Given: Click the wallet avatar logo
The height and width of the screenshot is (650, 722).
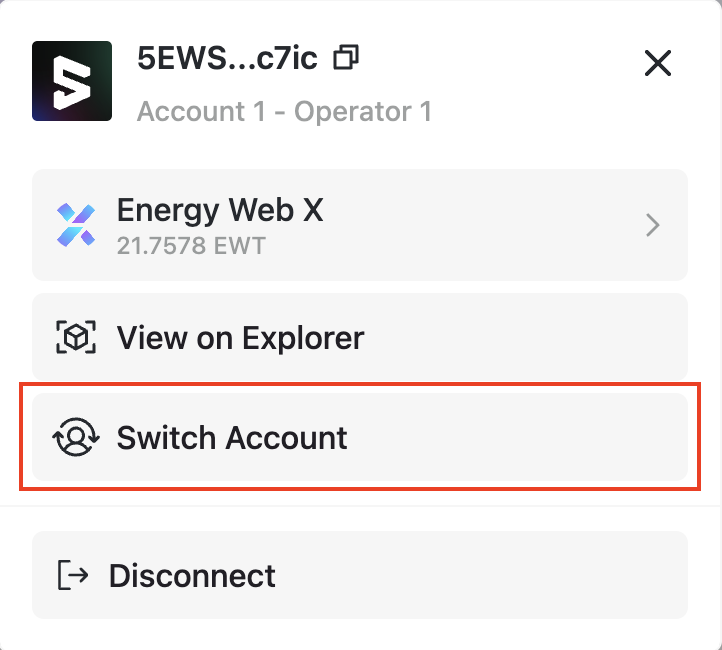Looking at the screenshot, I should pos(72,81).
